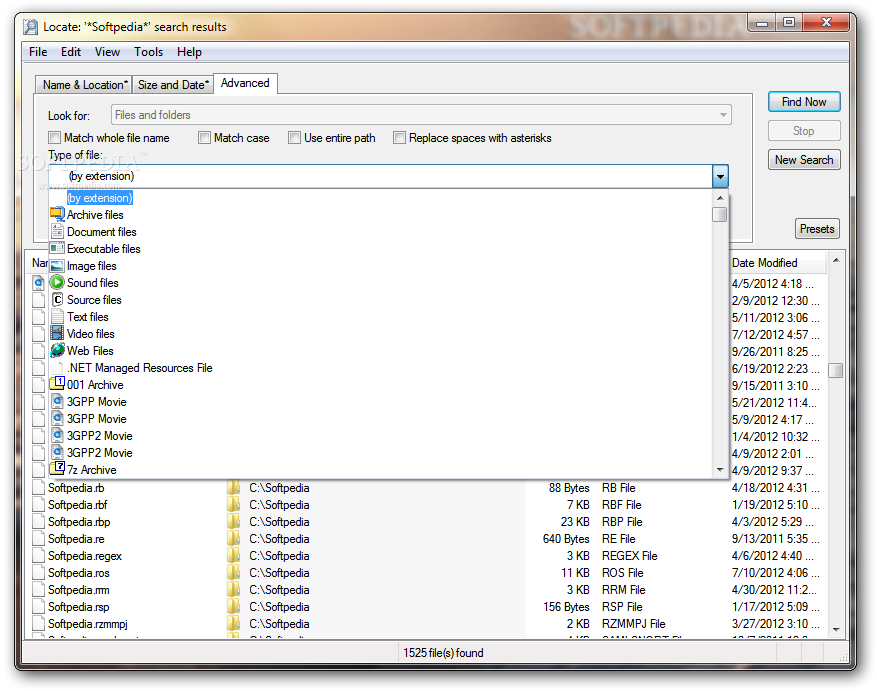Click the Web Files globe icon
Screen dimensions: 877x691
[x=57, y=350]
